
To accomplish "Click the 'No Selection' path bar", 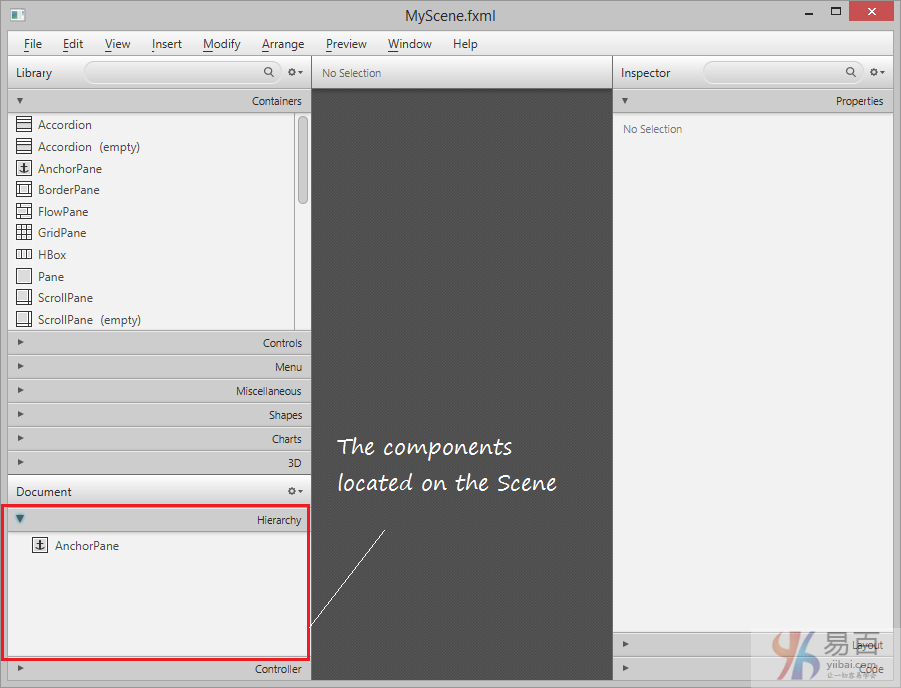I will point(462,73).
